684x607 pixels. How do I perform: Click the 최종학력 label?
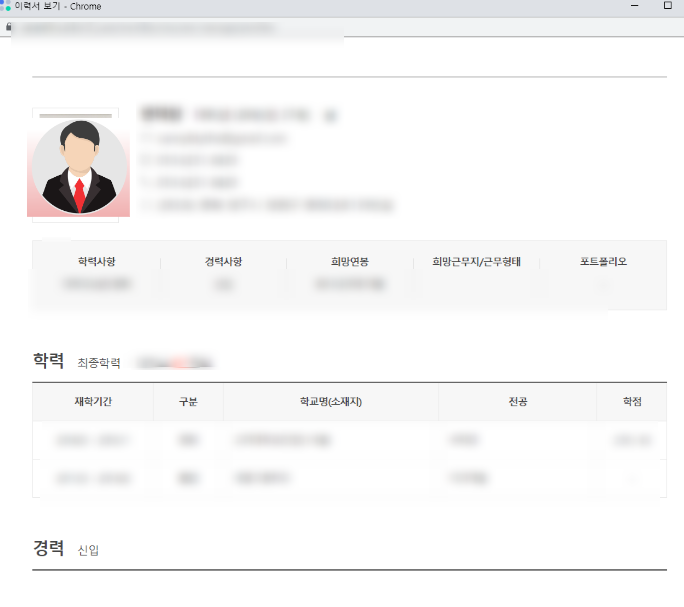pos(99,363)
